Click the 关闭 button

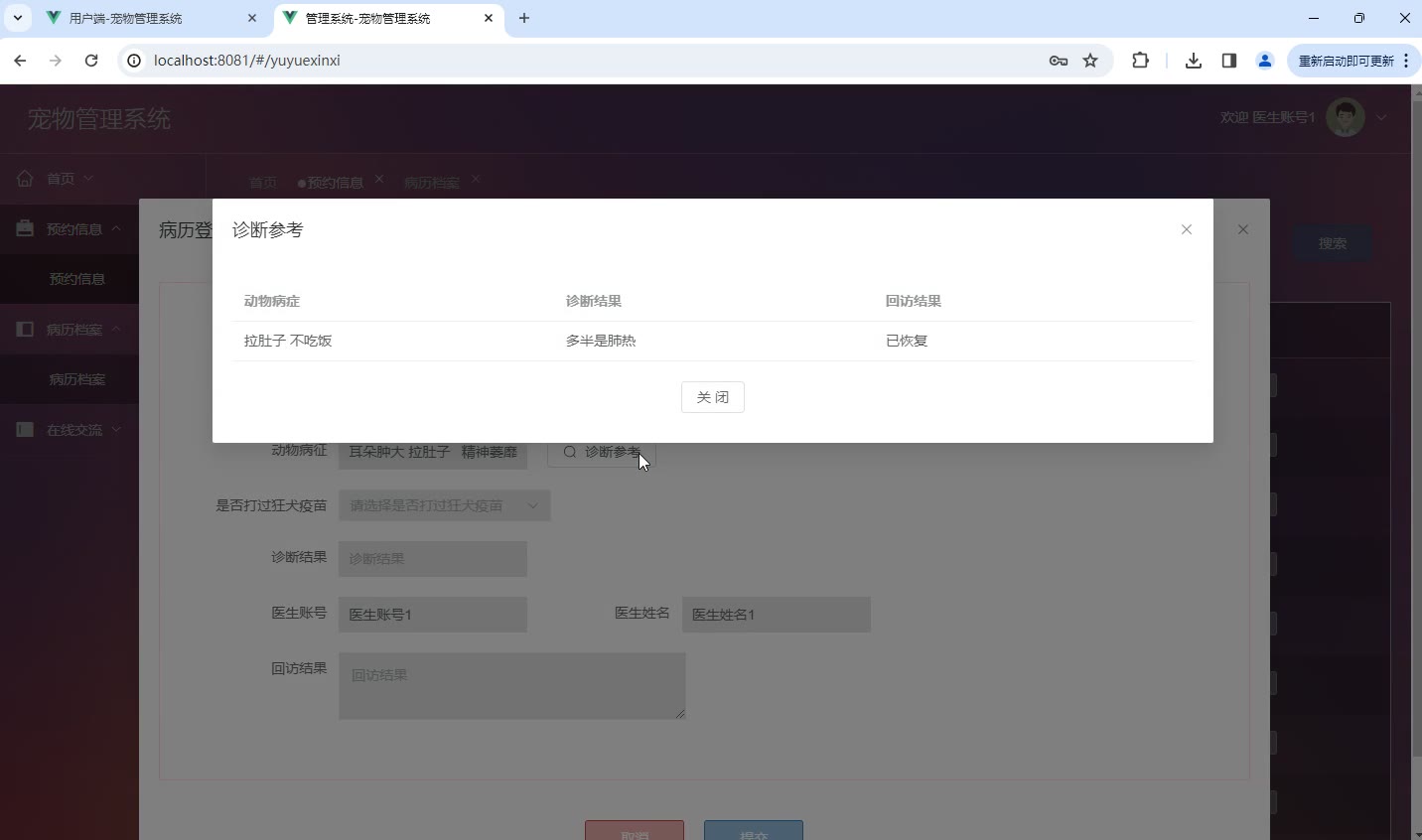click(713, 397)
